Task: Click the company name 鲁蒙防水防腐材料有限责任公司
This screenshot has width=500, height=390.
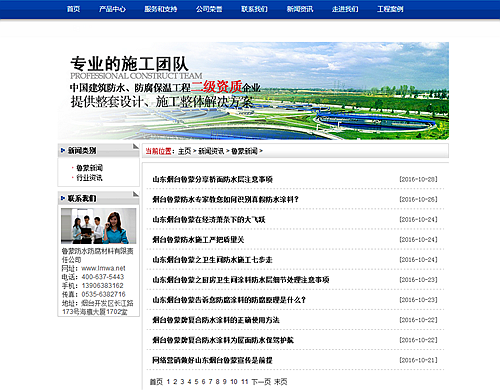Action: 98,255
